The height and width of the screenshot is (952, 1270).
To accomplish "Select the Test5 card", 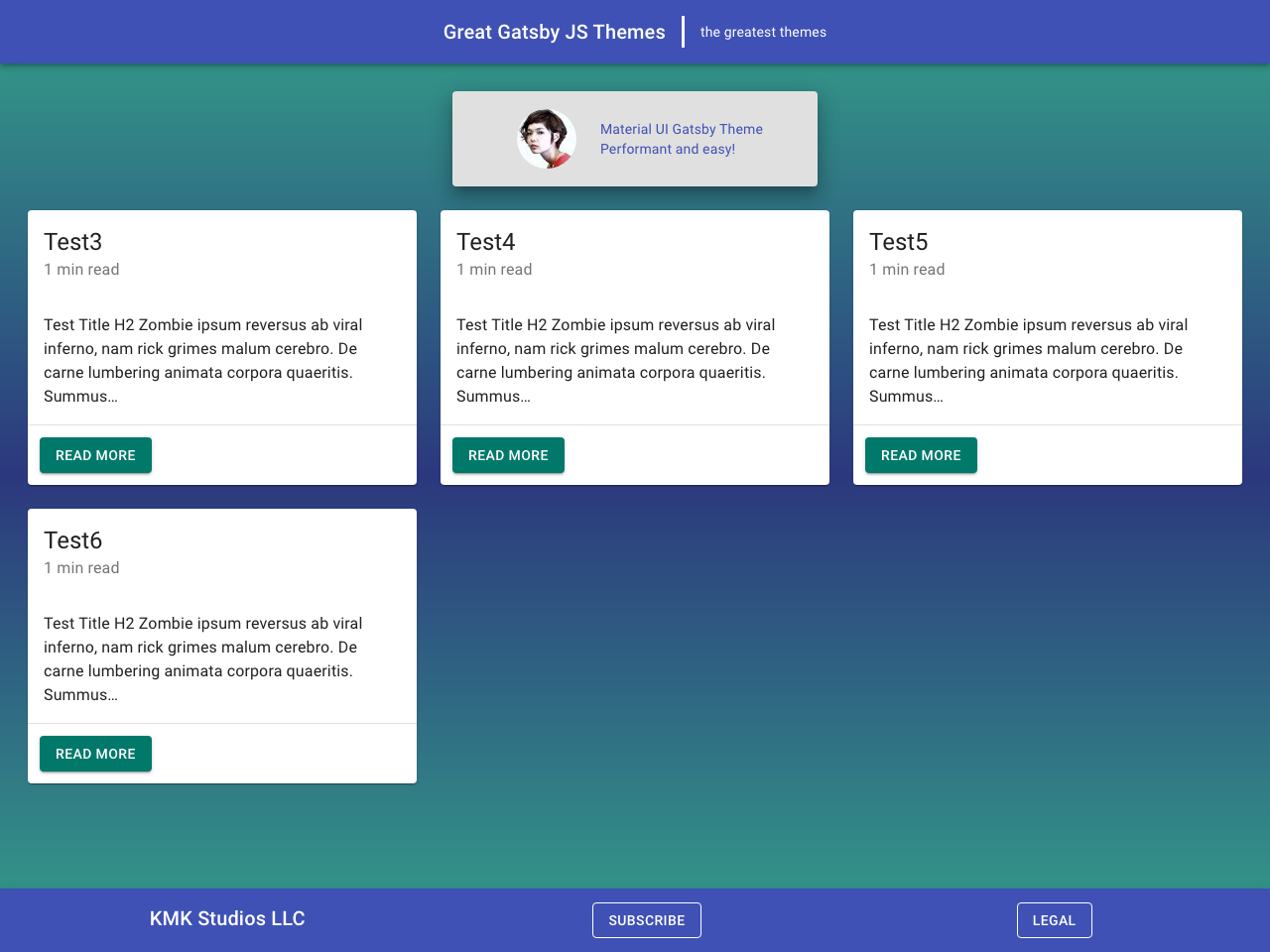I will pyautogui.click(x=1047, y=347).
